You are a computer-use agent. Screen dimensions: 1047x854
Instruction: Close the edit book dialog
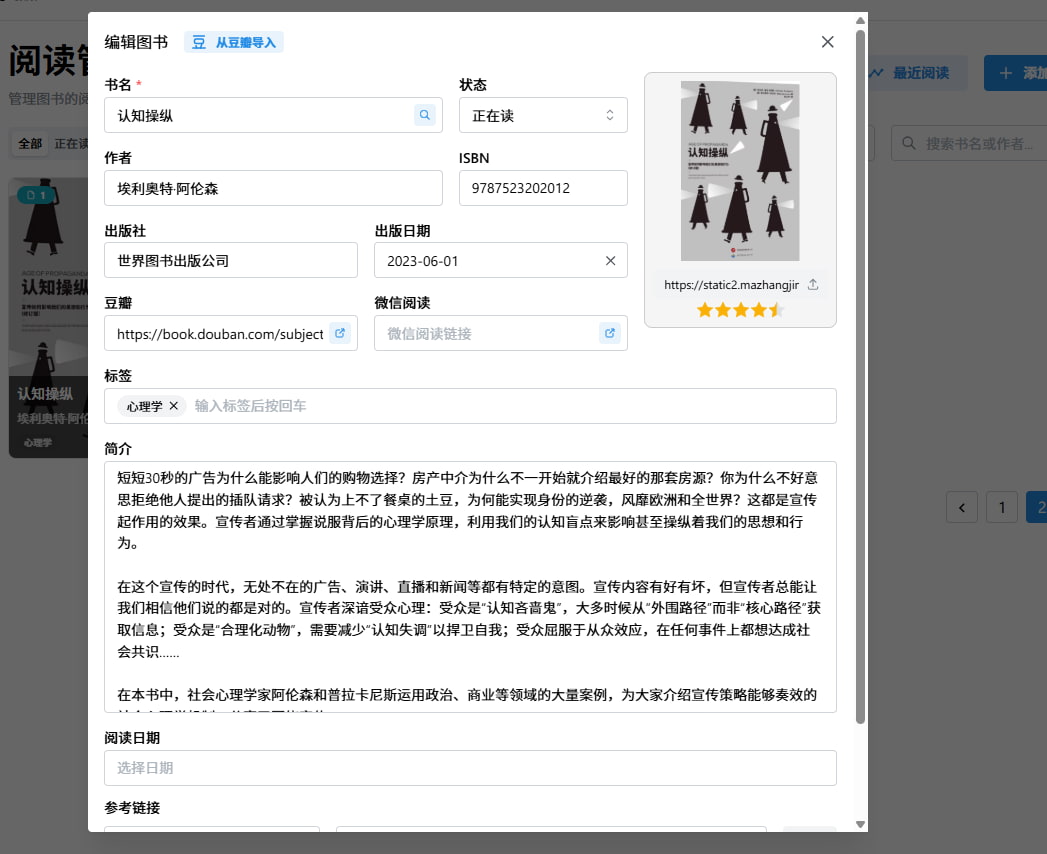(827, 42)
